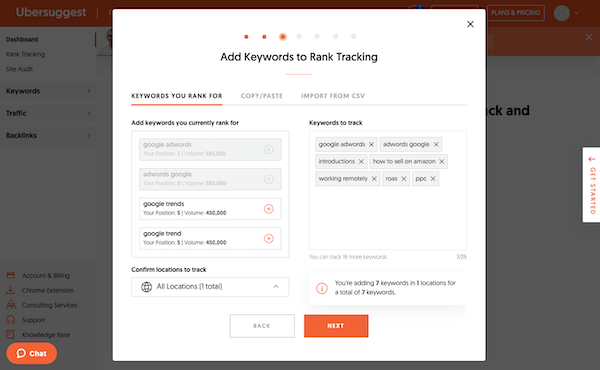
Task: Open Support link
Action: coord(33,320)
